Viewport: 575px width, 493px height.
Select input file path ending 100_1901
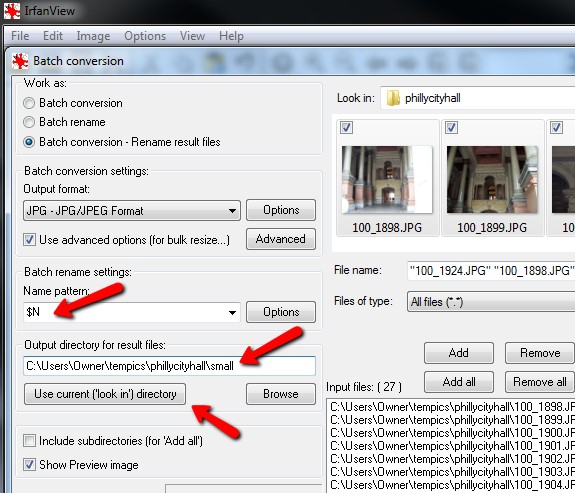coord(452,446)
